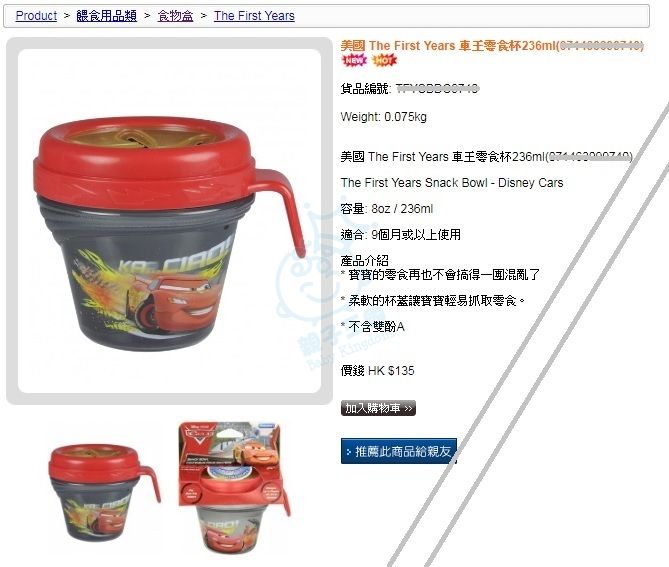
Task: Click The First Years Snack Bowl description
Action: click(x=452, y=183)
